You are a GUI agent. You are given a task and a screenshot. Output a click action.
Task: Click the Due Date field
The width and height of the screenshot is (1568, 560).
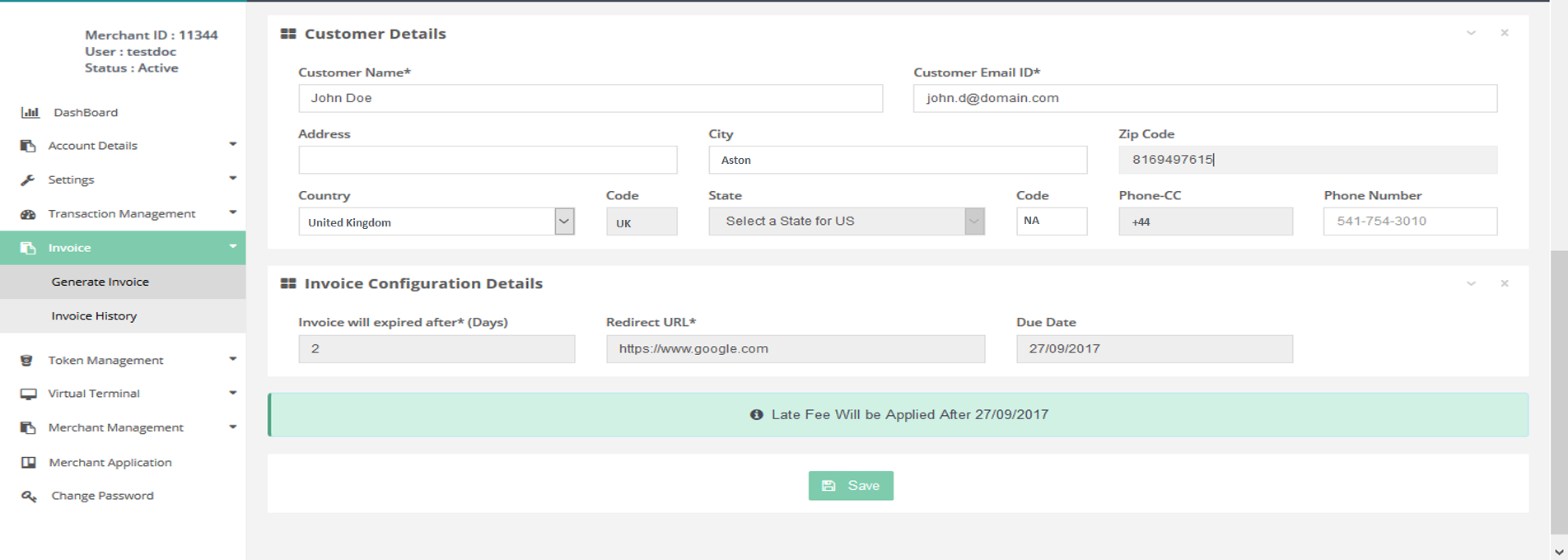[x=1154, y=349]
